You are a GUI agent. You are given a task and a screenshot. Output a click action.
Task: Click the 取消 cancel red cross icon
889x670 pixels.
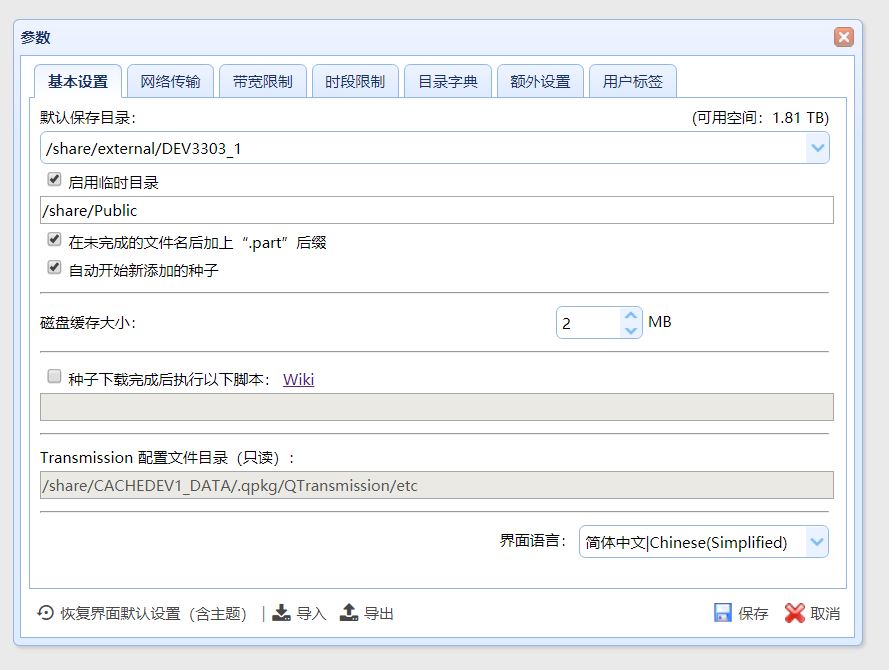tap(797, 612)
